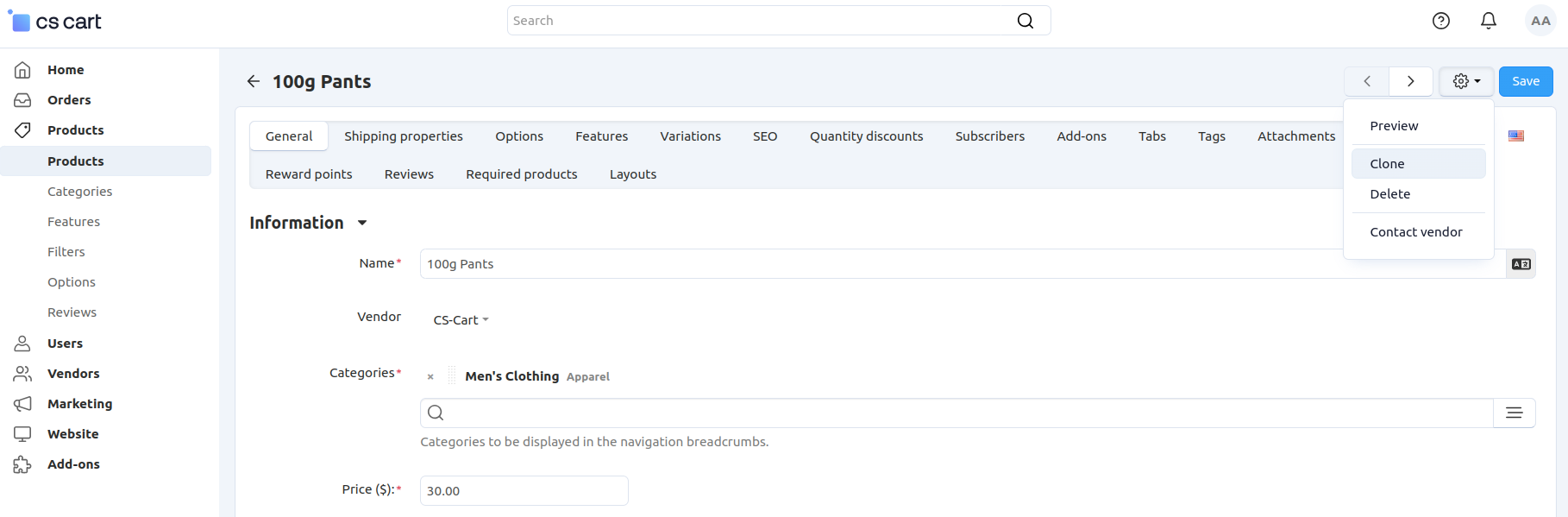Go to previous product with left chevron
The height and width of the screenshot is (517, 1568).
[x=1367, y=81]
